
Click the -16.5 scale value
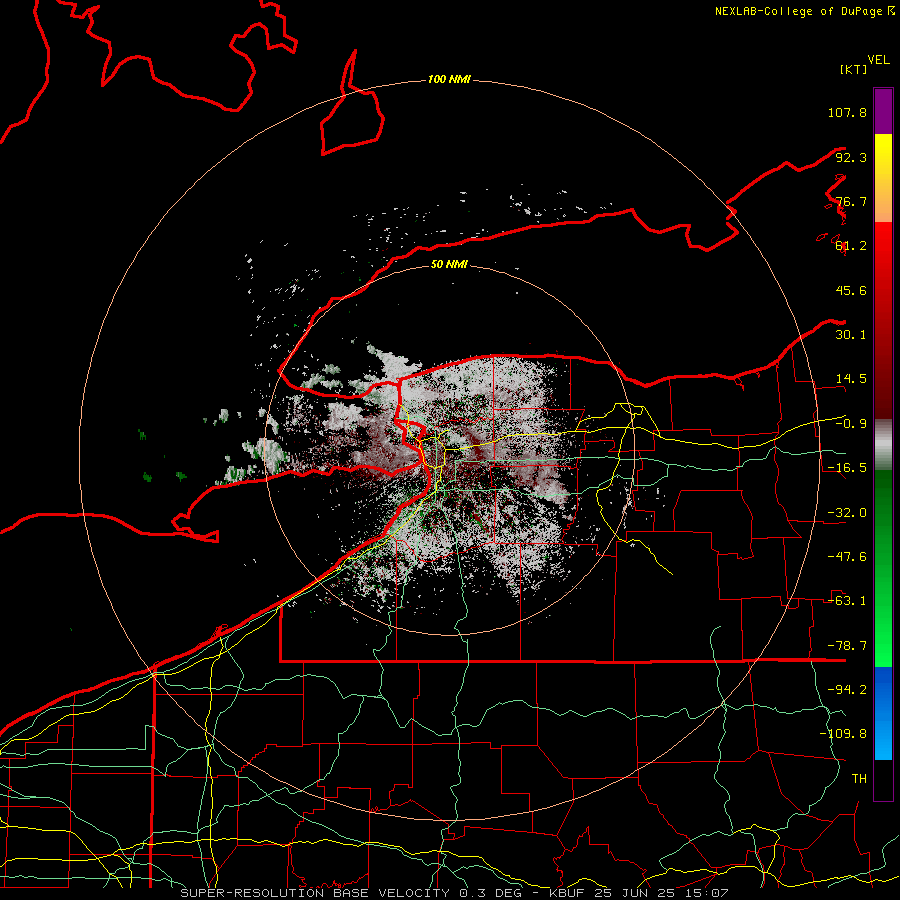click(847, 468)
